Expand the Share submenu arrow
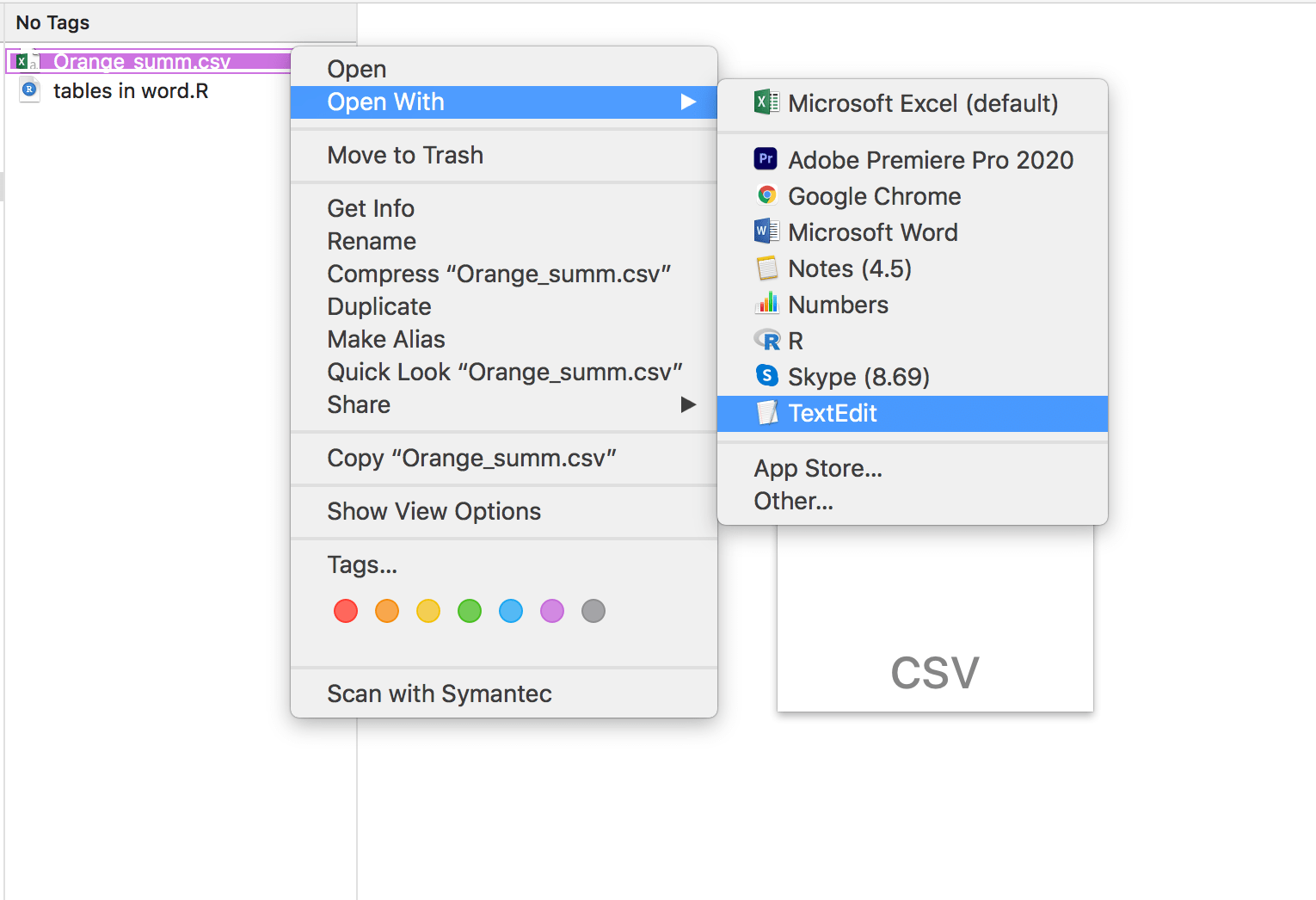The width and height of the screenshot is (1316, 900). pos(689,404)
